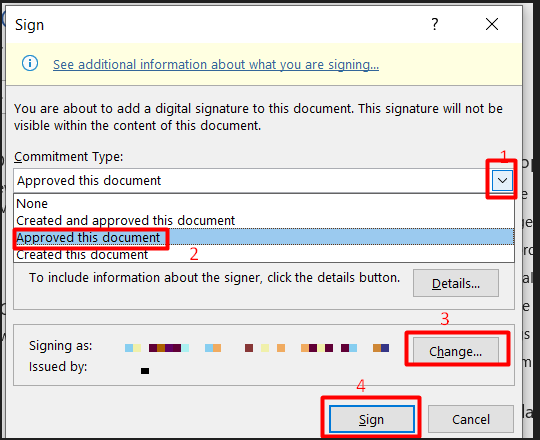Confirm with the Sign button

(x=372, y=419)
